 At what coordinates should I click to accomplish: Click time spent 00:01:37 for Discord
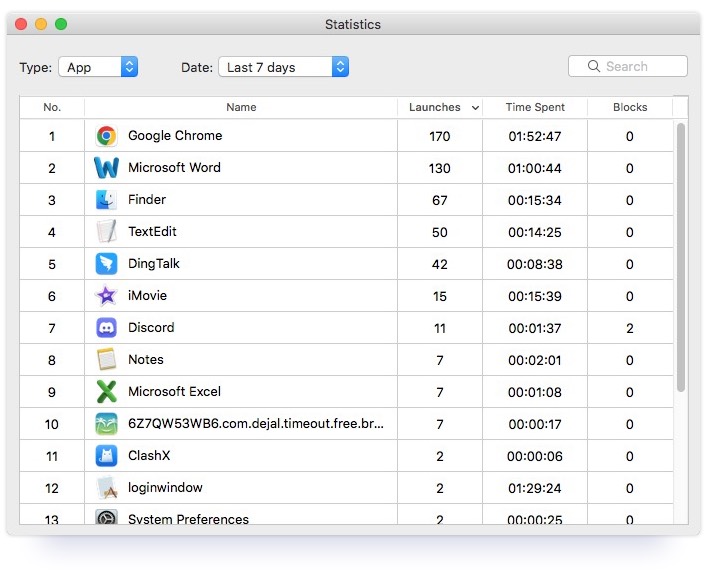[x=535, y=329]
